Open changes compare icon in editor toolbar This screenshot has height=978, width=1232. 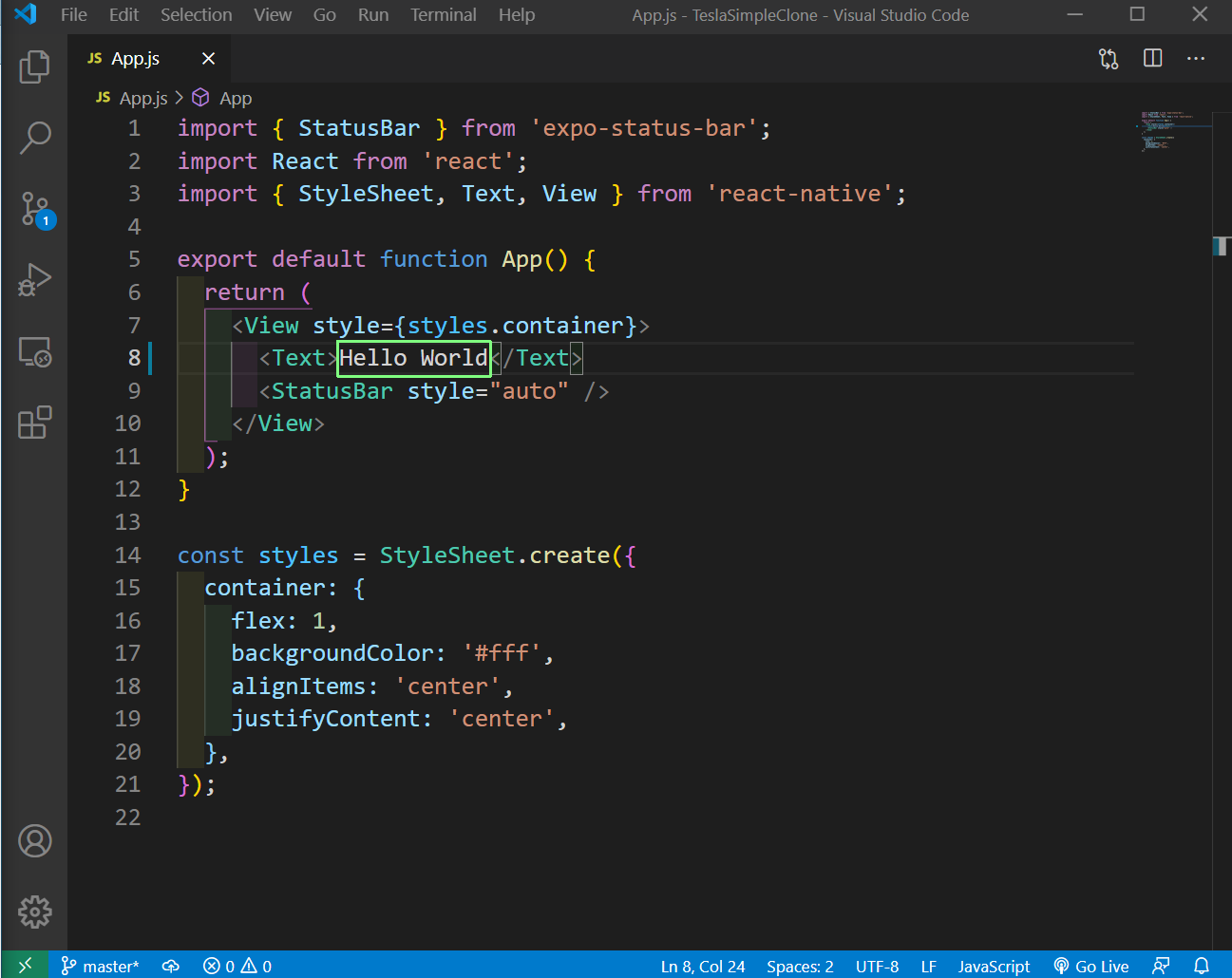pyautogui.click(x=1109, y=59)
